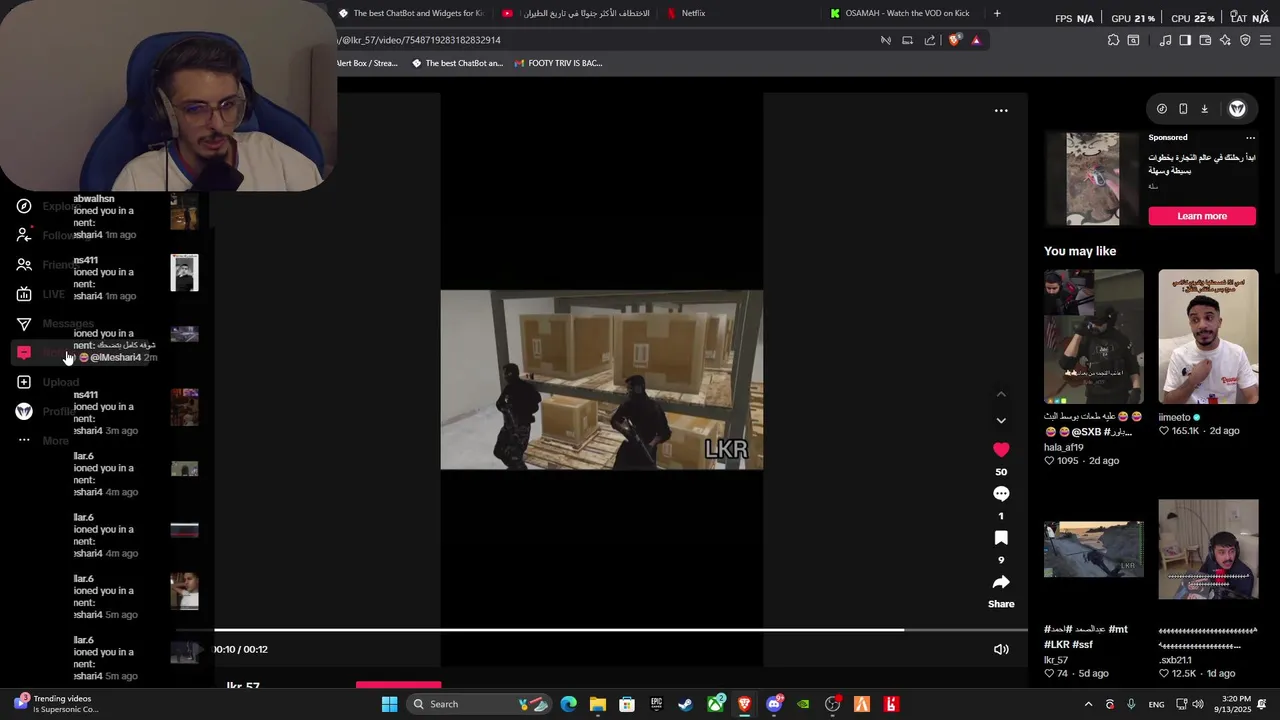
Task: Go to the next video with down chevron
Action: (1001, 420)
